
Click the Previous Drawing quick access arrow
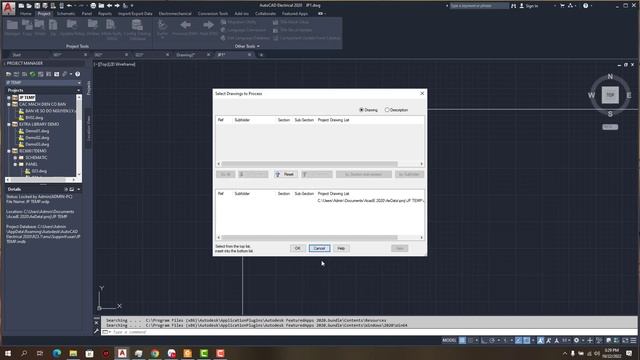pyautogui.click(x=109, y=6)
